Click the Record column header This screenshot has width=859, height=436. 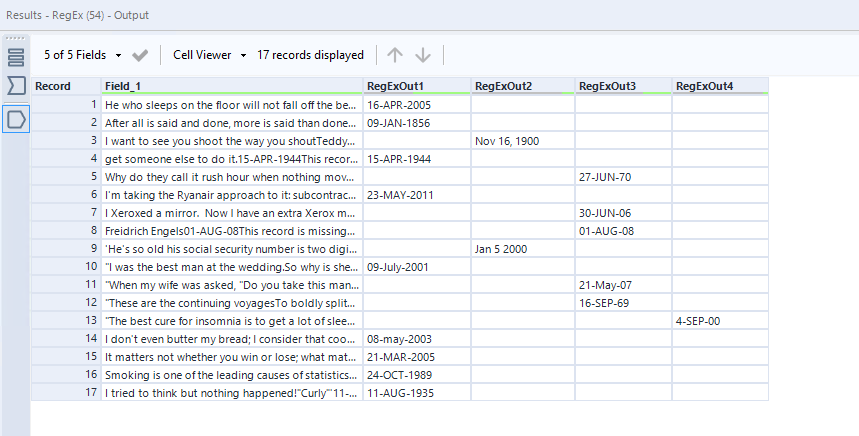pos(65,86)
